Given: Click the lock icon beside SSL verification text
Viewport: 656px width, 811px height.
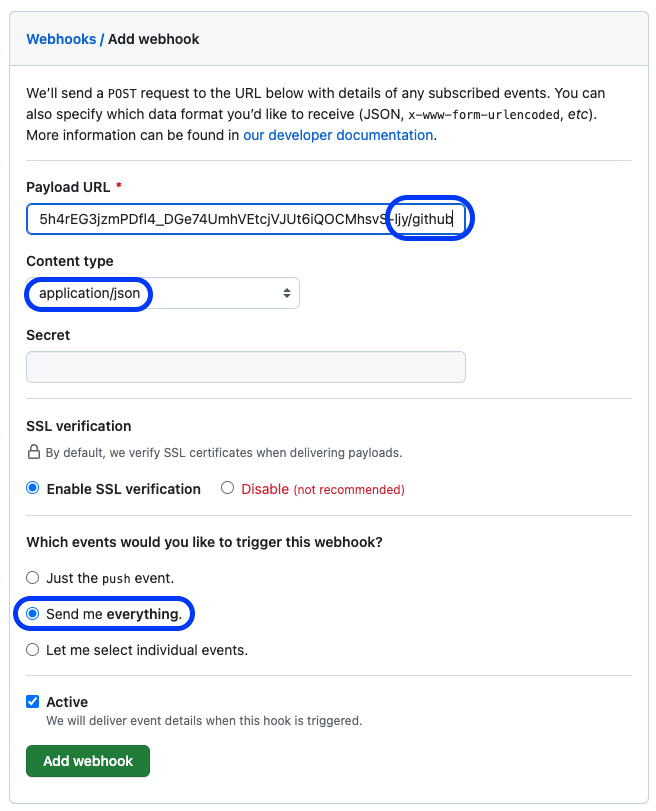Looking at the screenshot, I should pos(34,452).
